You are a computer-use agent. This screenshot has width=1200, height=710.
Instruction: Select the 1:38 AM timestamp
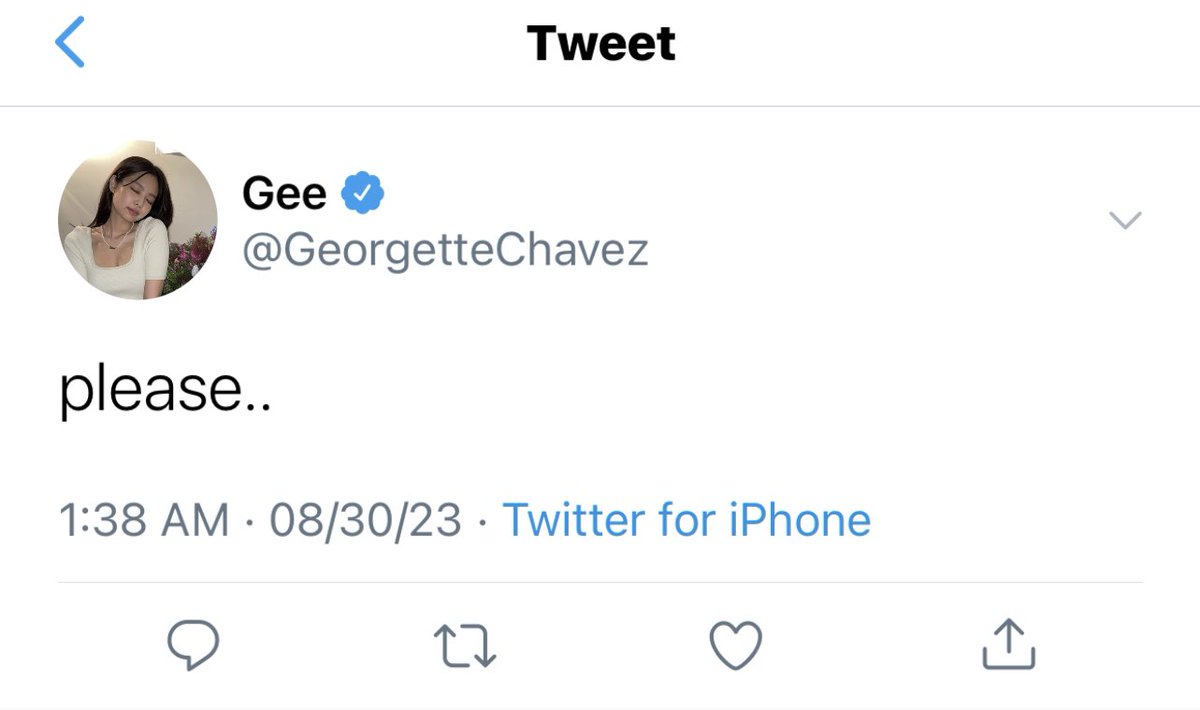[x=144, y=520]
